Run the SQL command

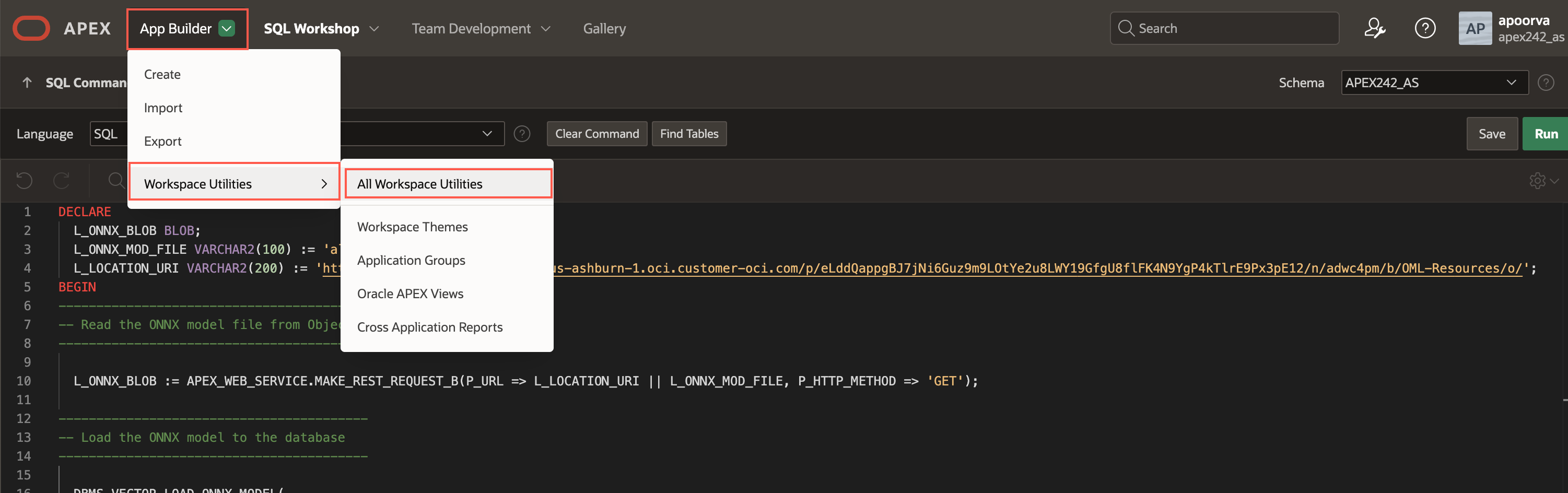coord(1546,134)
